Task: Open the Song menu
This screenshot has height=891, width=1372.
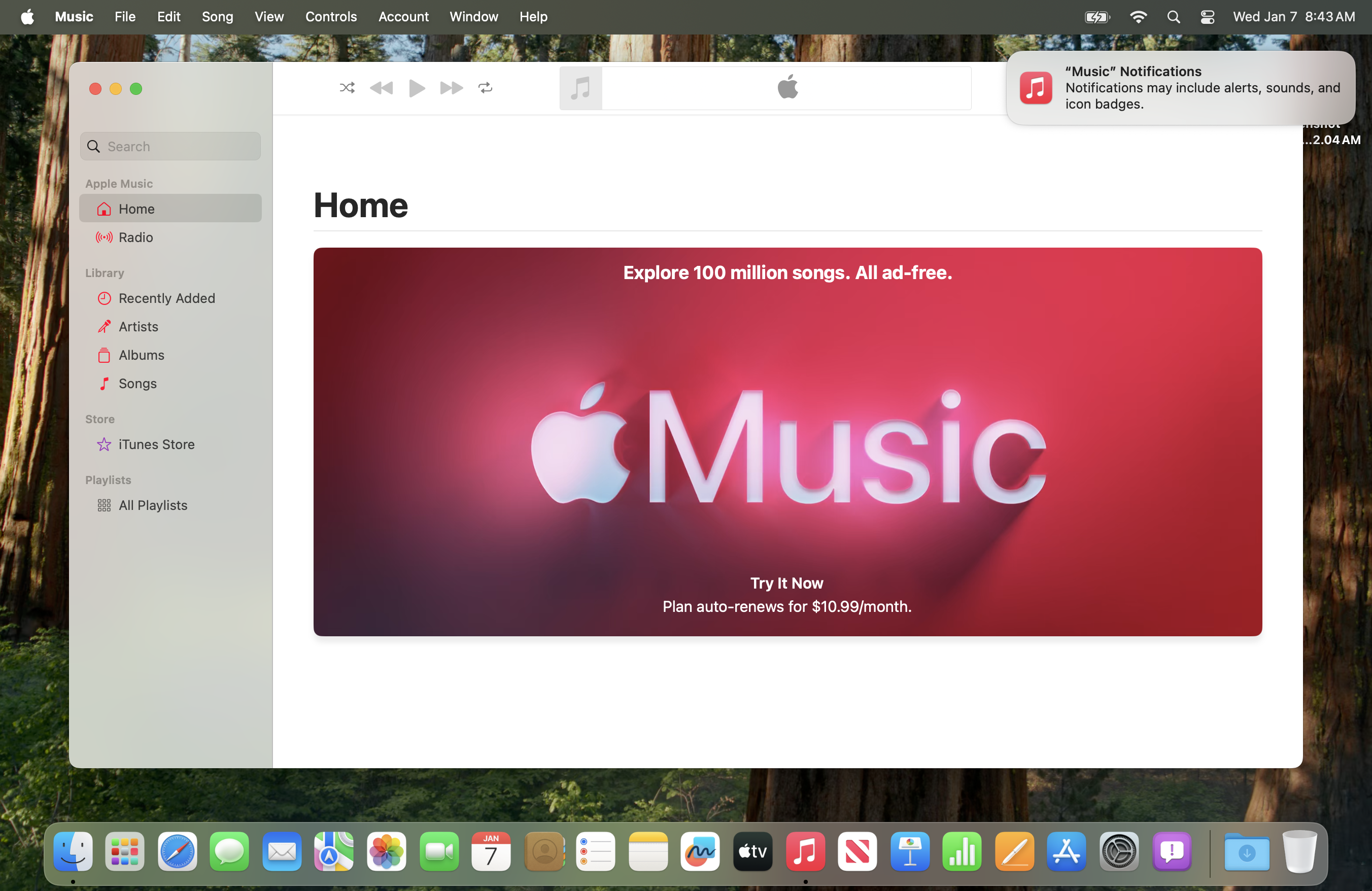Action: pos(217,17)
